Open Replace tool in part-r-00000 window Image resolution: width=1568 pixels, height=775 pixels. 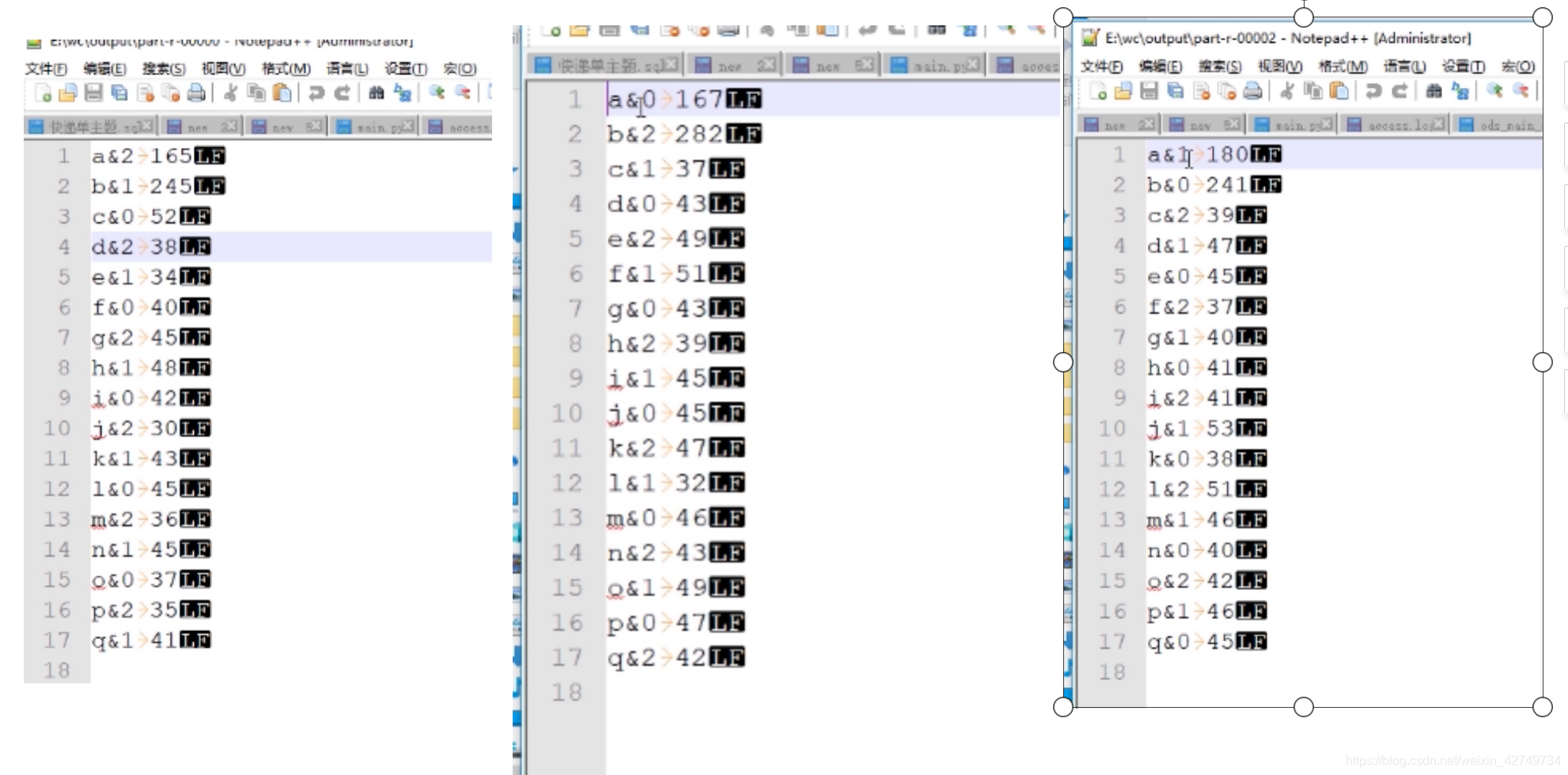click(403, 93)
